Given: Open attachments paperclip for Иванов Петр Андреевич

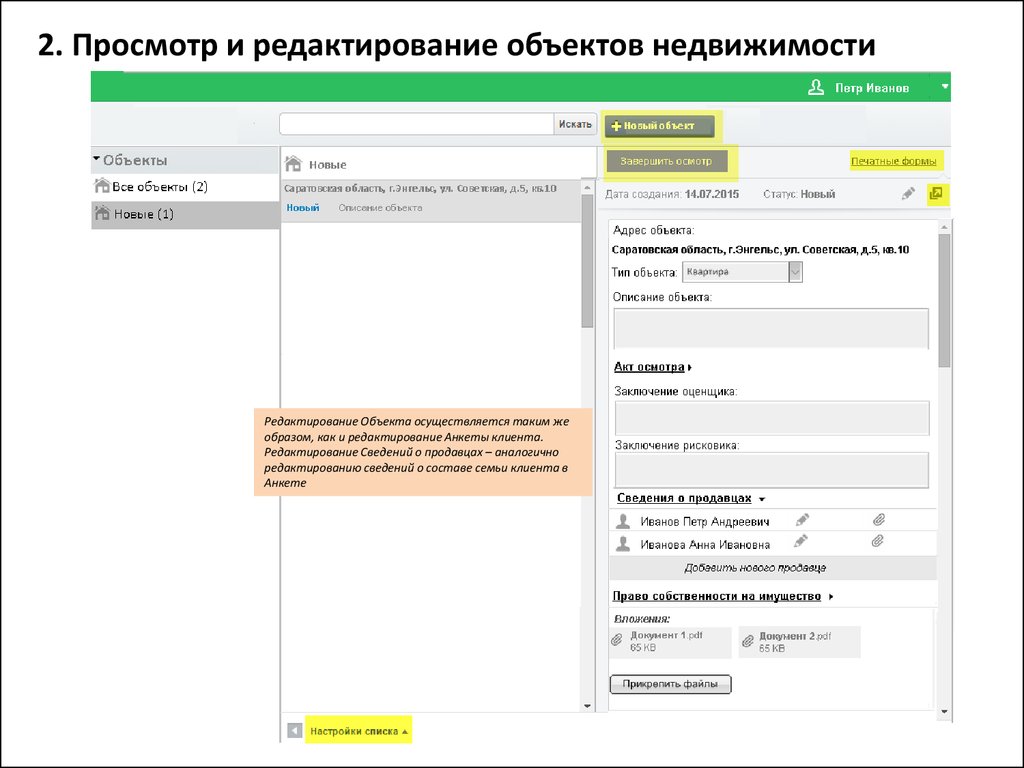Looking at the screenshot, I should tap(877, 520).
